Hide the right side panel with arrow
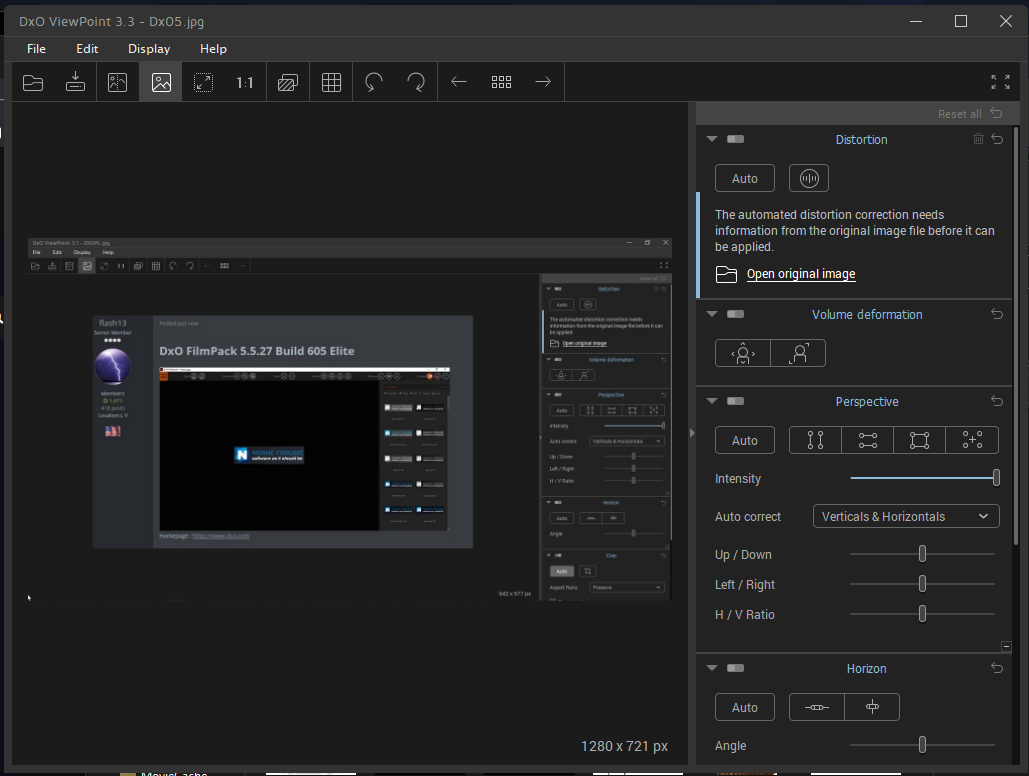The width and height of the screenshot is (1029, 776). [692, 433]
